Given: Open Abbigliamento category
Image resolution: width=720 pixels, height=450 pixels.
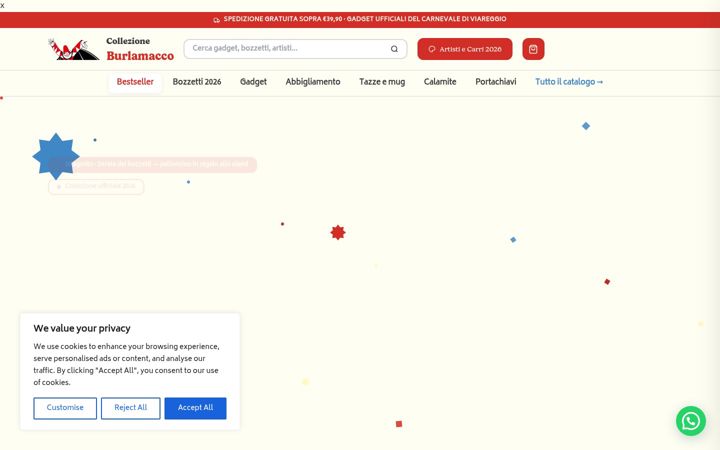Looking at the screenshot, I should click(313, 82).
